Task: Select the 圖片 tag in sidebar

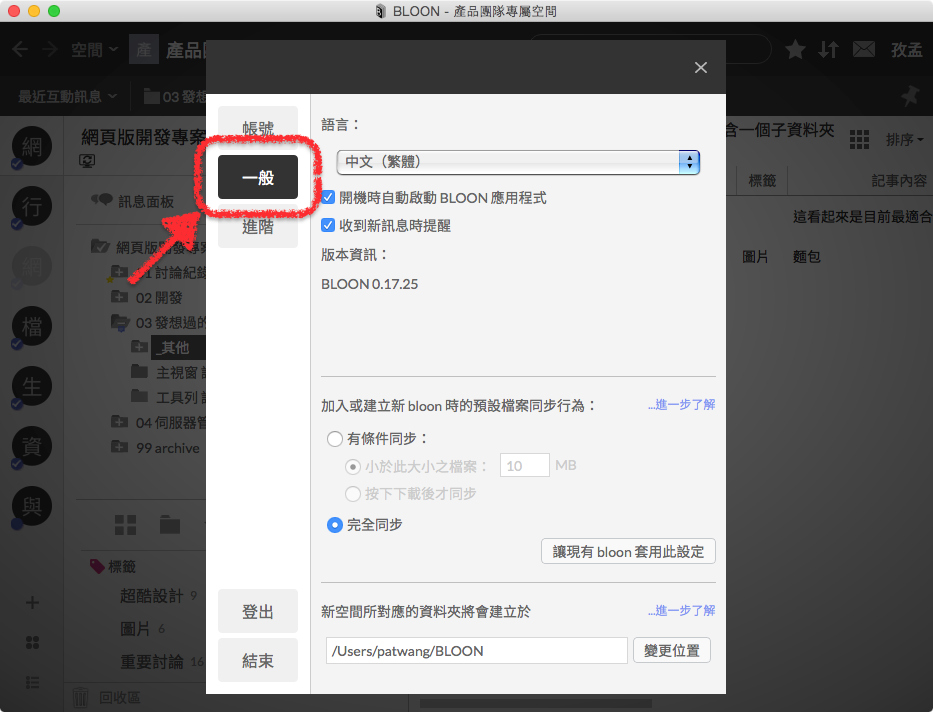Action: (x=135, y=628)
